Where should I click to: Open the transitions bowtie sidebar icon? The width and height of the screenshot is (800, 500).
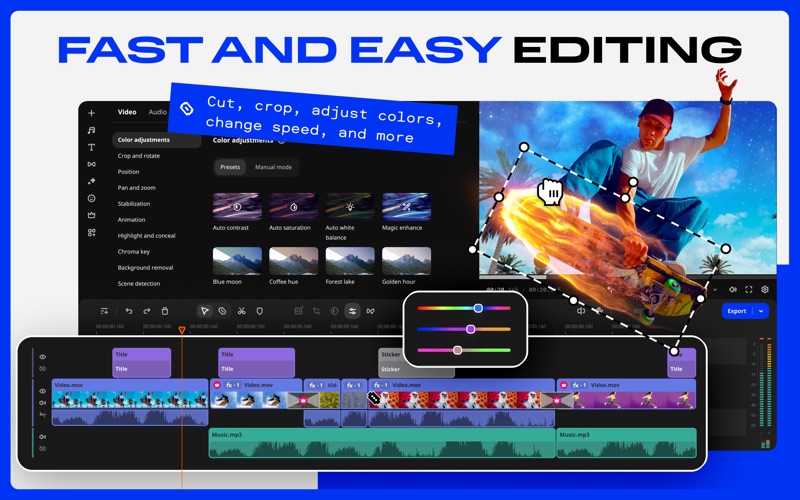pyautogui.click(x=91, y=164)
